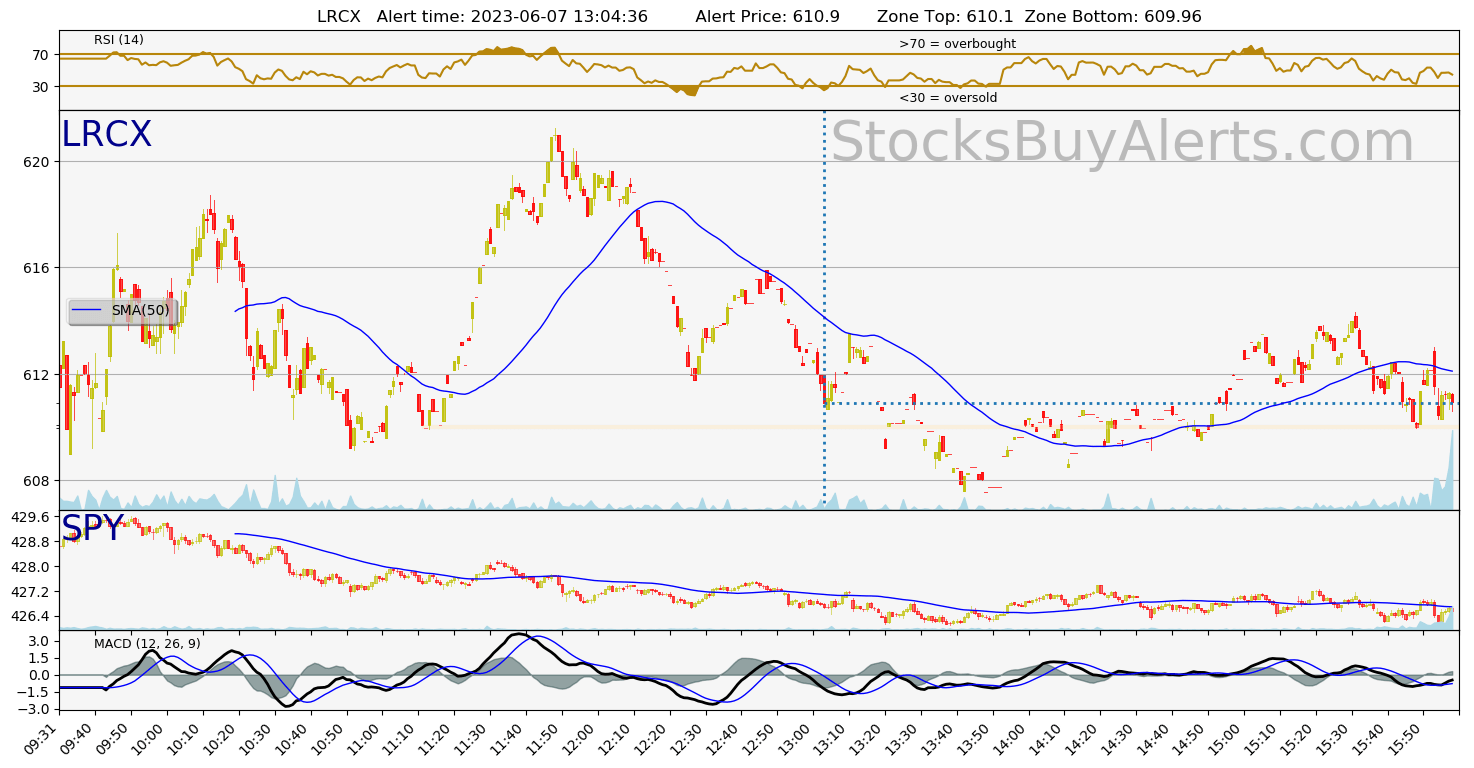Click the 15:40 time axis label
Image resolution: width=1474 pixels, height=768 pixels.
click(1370, 739)
